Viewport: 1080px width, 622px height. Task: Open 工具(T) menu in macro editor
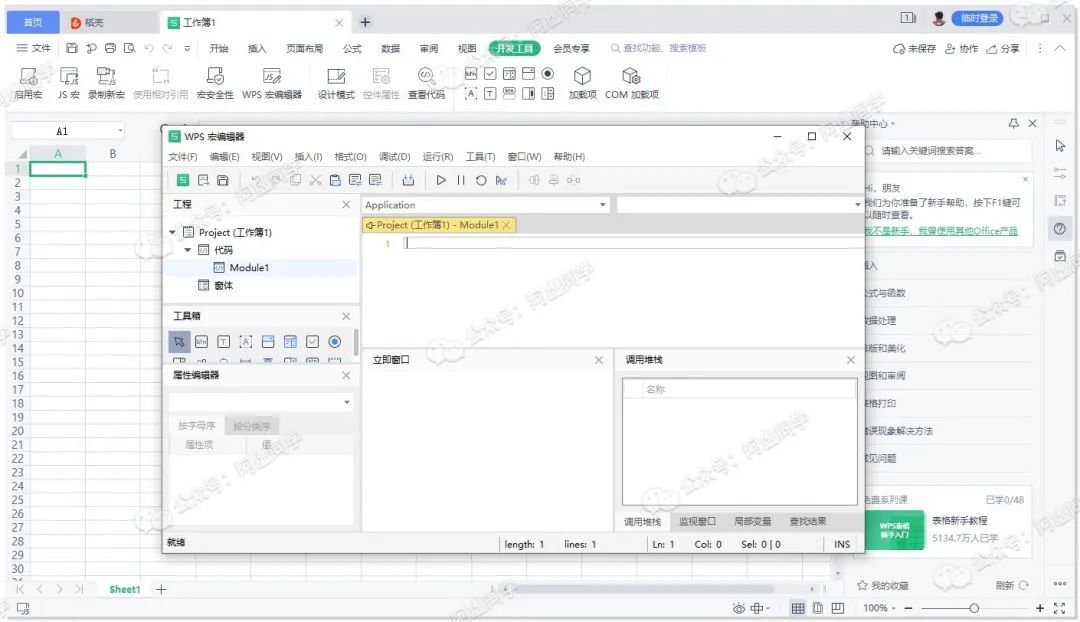(480, 157)
